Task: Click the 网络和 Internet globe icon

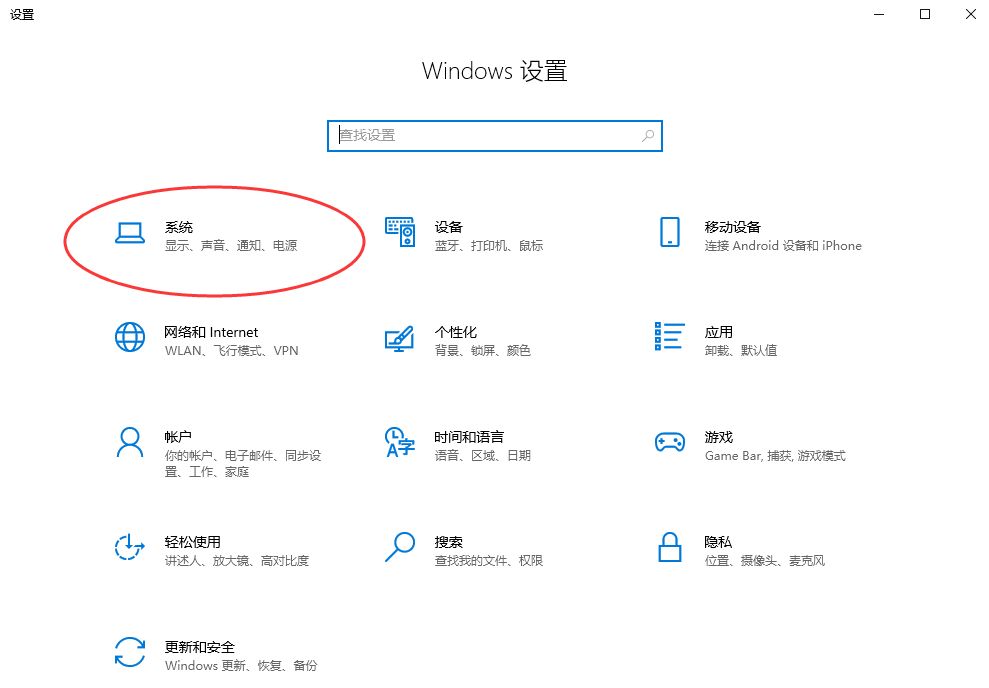Action: 130,337
